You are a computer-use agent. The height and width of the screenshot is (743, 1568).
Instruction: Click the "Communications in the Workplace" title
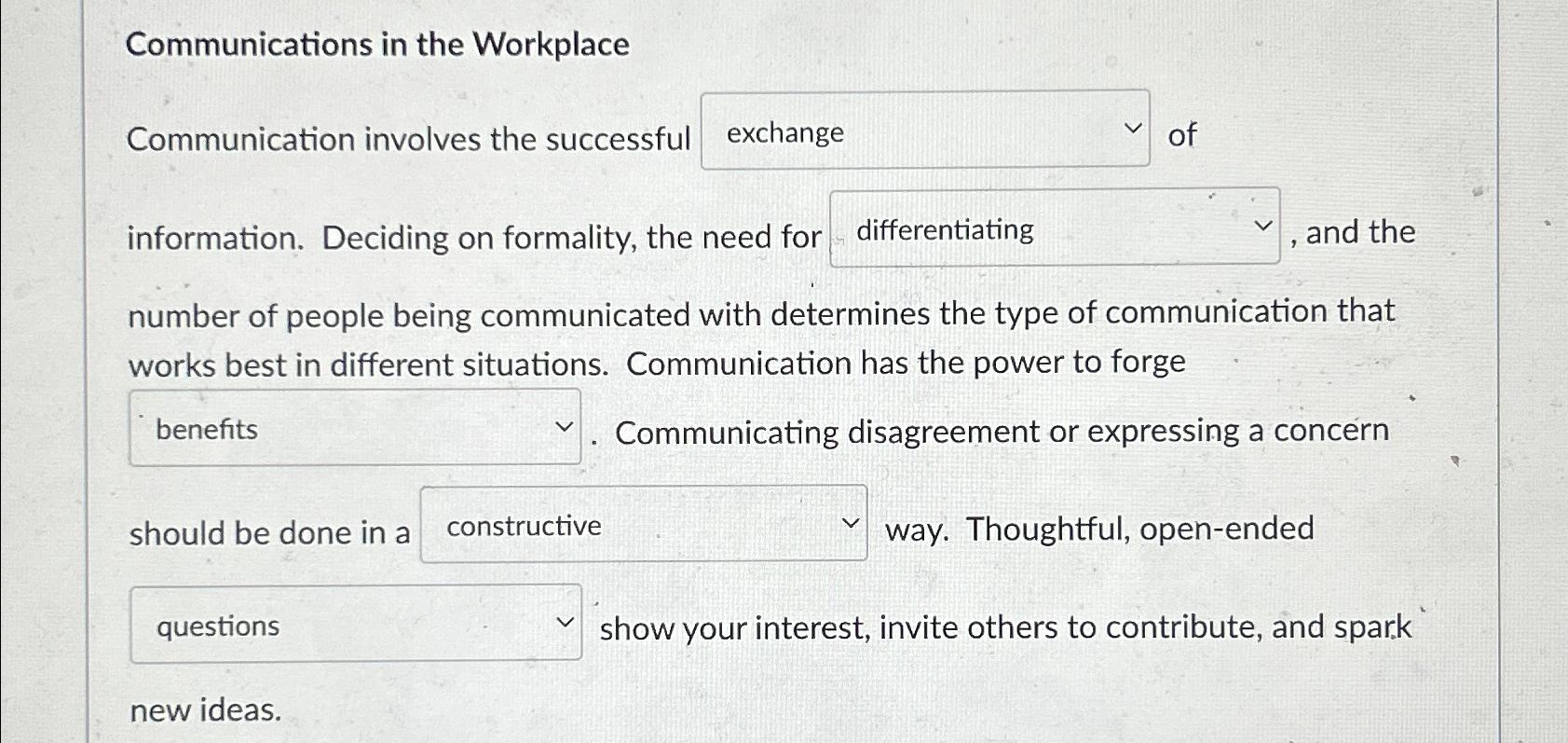378,44
